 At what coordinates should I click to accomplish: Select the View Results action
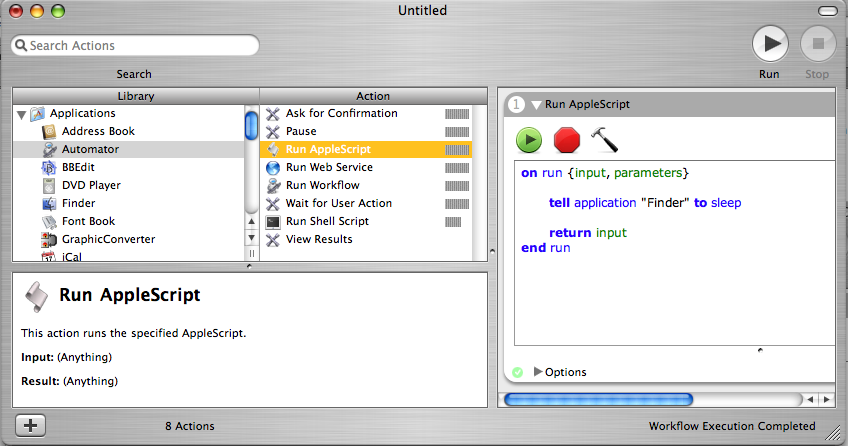[366, 239]
